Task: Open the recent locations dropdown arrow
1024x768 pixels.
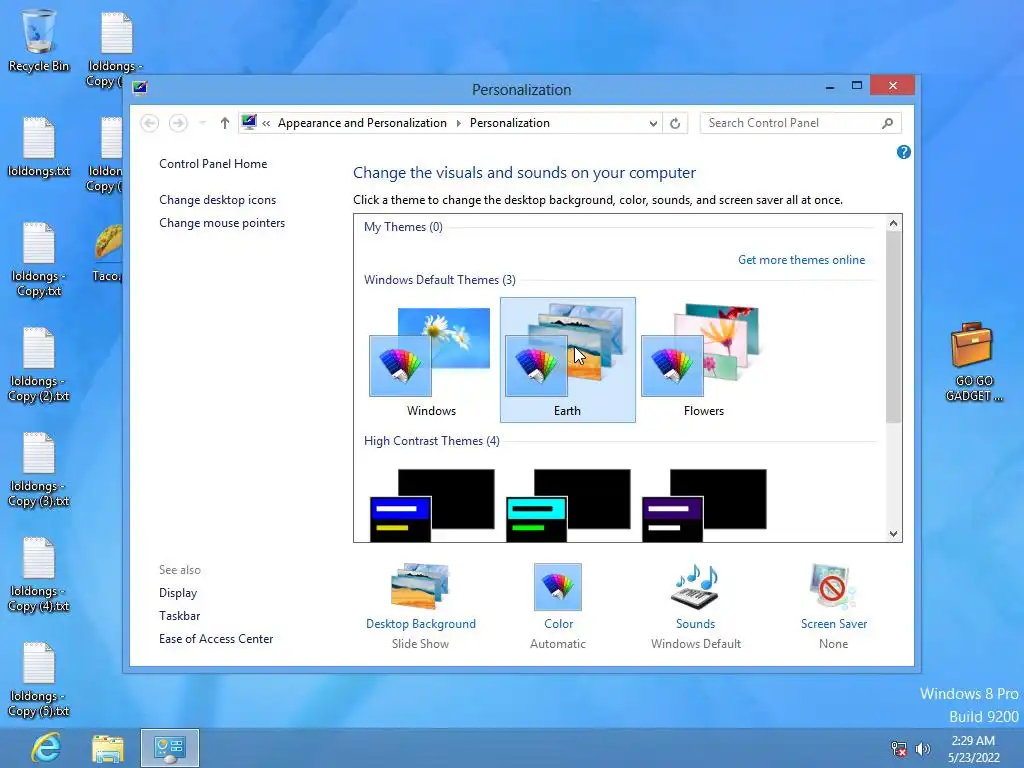Action: pos(202,123)
